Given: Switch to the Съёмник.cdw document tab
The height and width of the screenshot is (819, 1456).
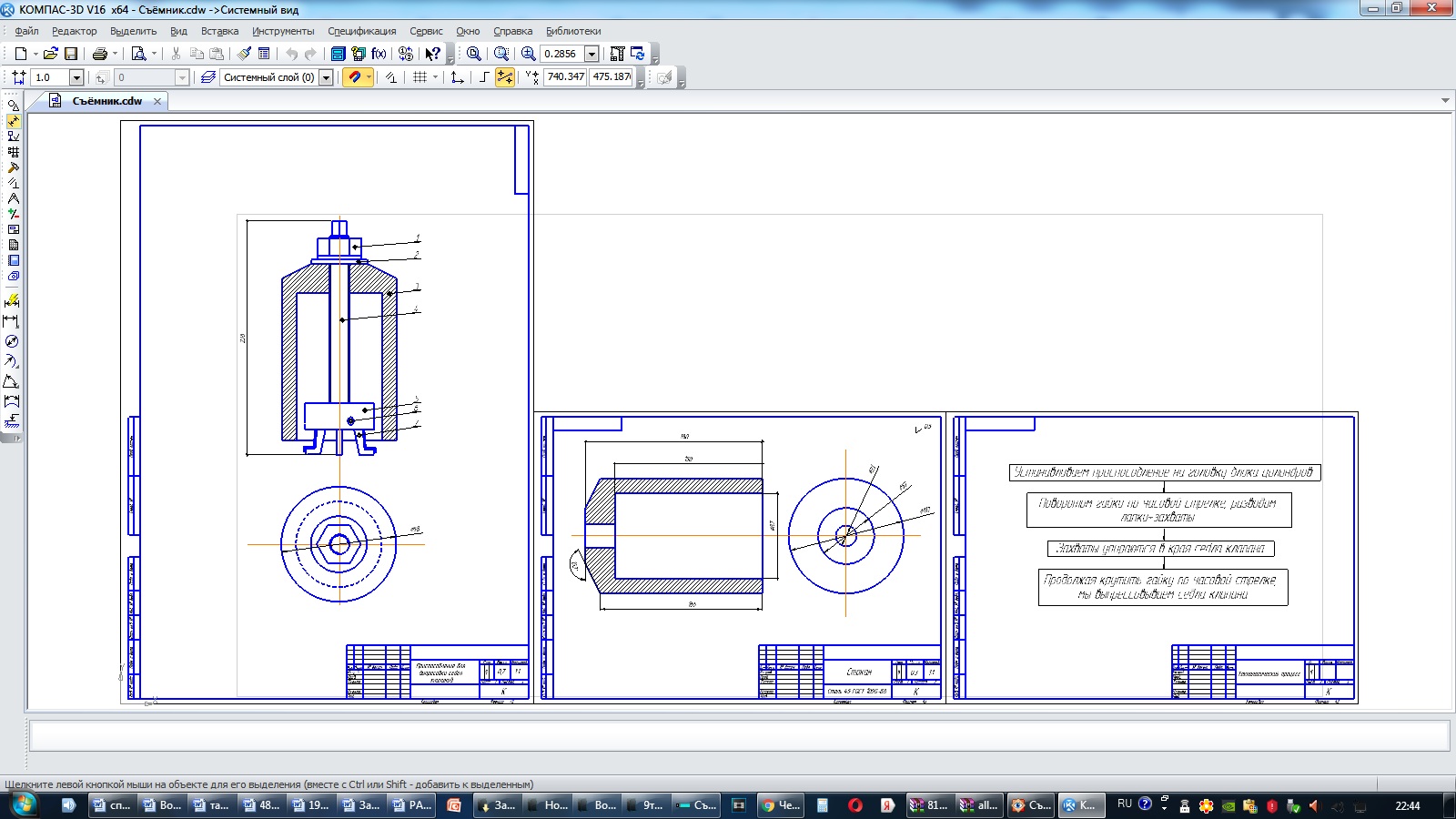Looking at the screenshot, I should [x=106, y=101].
